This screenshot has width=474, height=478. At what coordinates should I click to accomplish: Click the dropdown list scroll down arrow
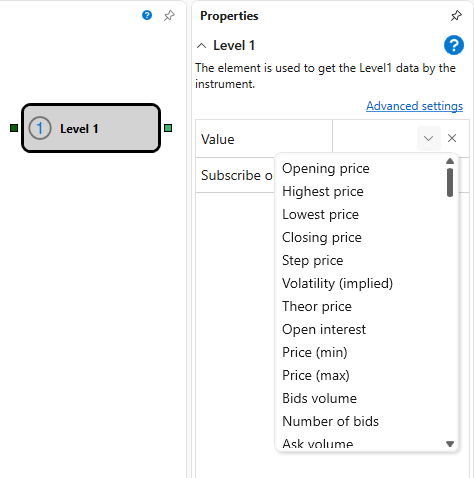click(x=450, y=444)
